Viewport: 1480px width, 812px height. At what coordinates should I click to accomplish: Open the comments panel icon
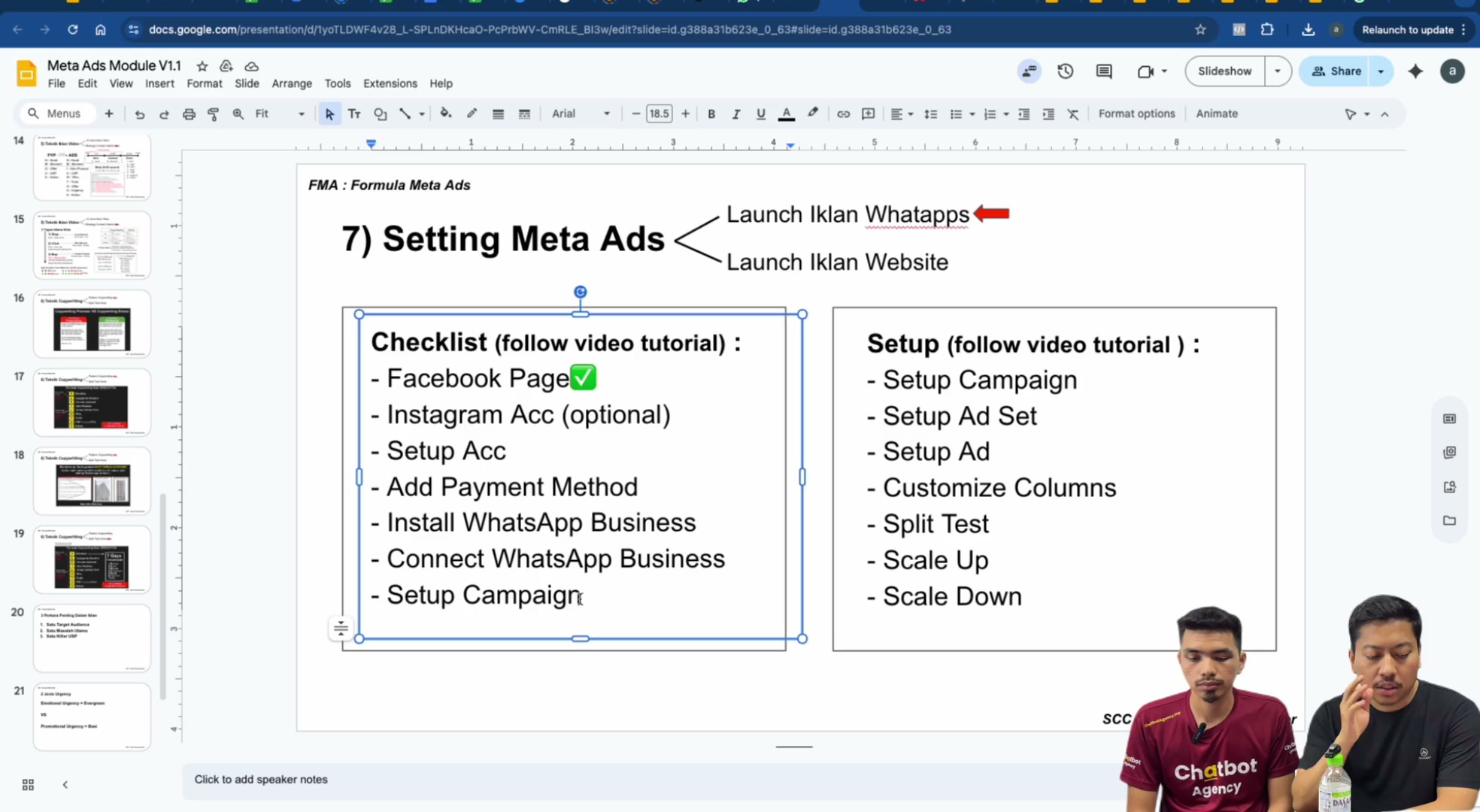[x=1104, y=71]
